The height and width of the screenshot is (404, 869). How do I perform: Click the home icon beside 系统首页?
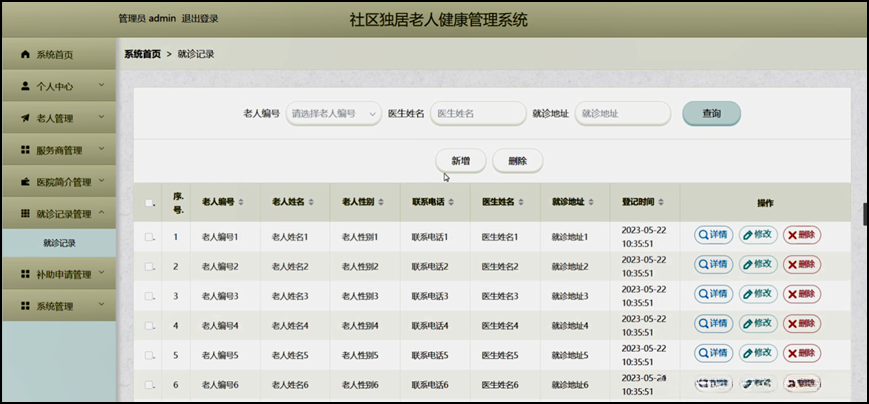click(x=24, y=54)
